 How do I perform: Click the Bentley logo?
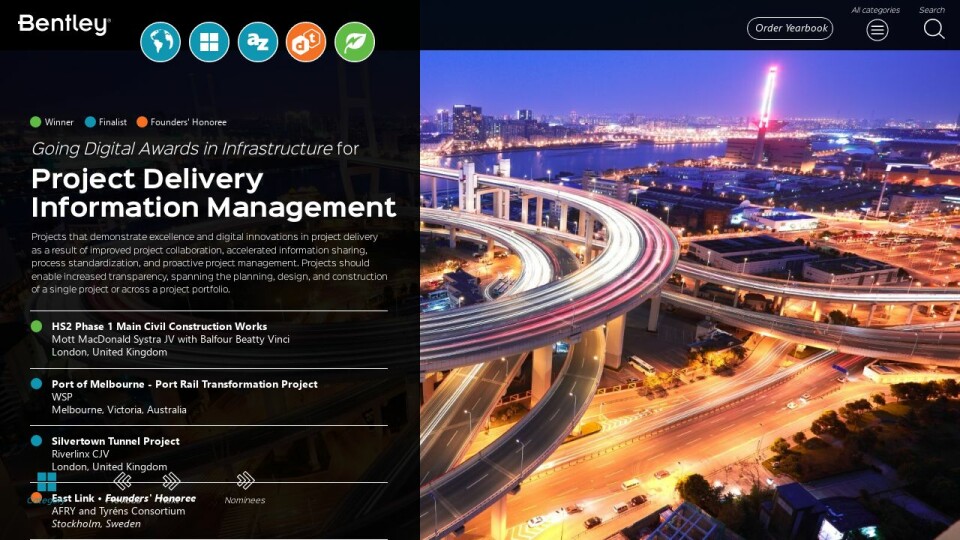click(64, 24)
